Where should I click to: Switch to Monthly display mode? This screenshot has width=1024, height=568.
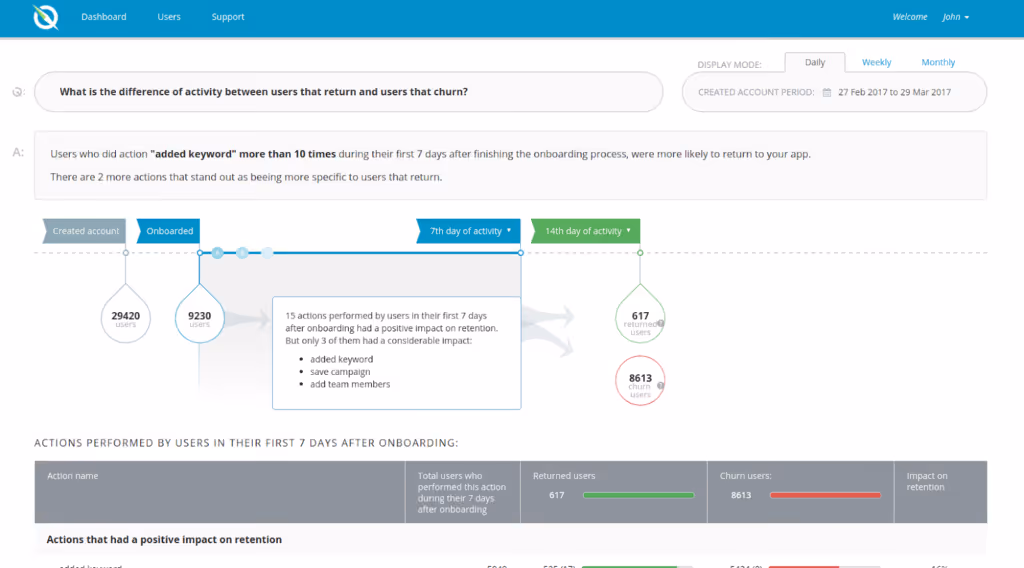pos(938,62)
